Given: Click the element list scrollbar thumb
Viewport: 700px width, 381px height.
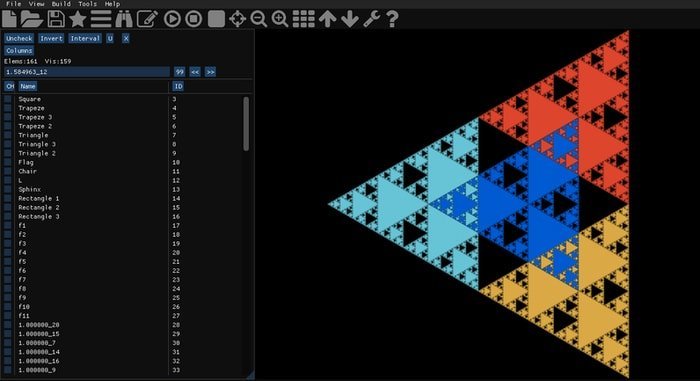Looking at the screenshot, I should [246, 124].
